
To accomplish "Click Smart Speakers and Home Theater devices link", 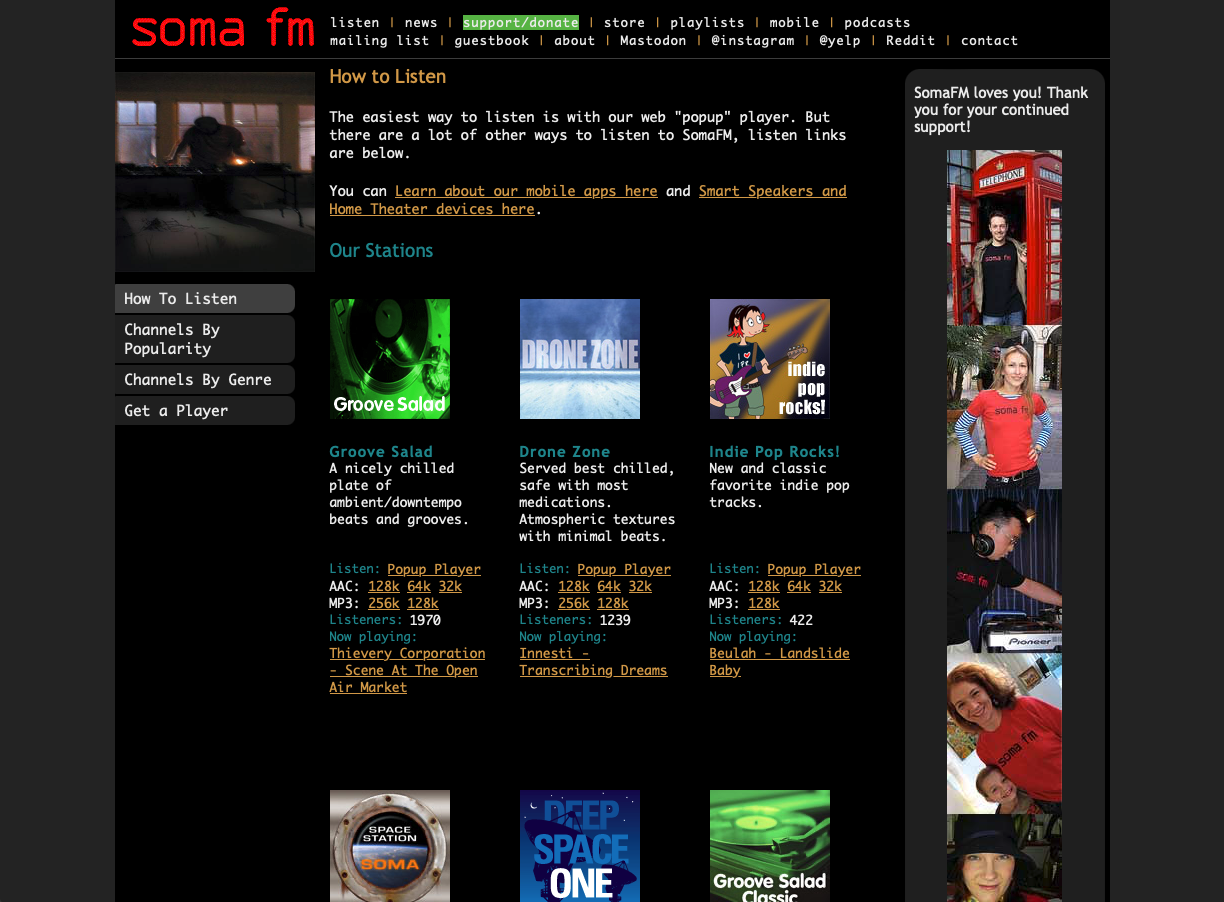I will (588, 200).
